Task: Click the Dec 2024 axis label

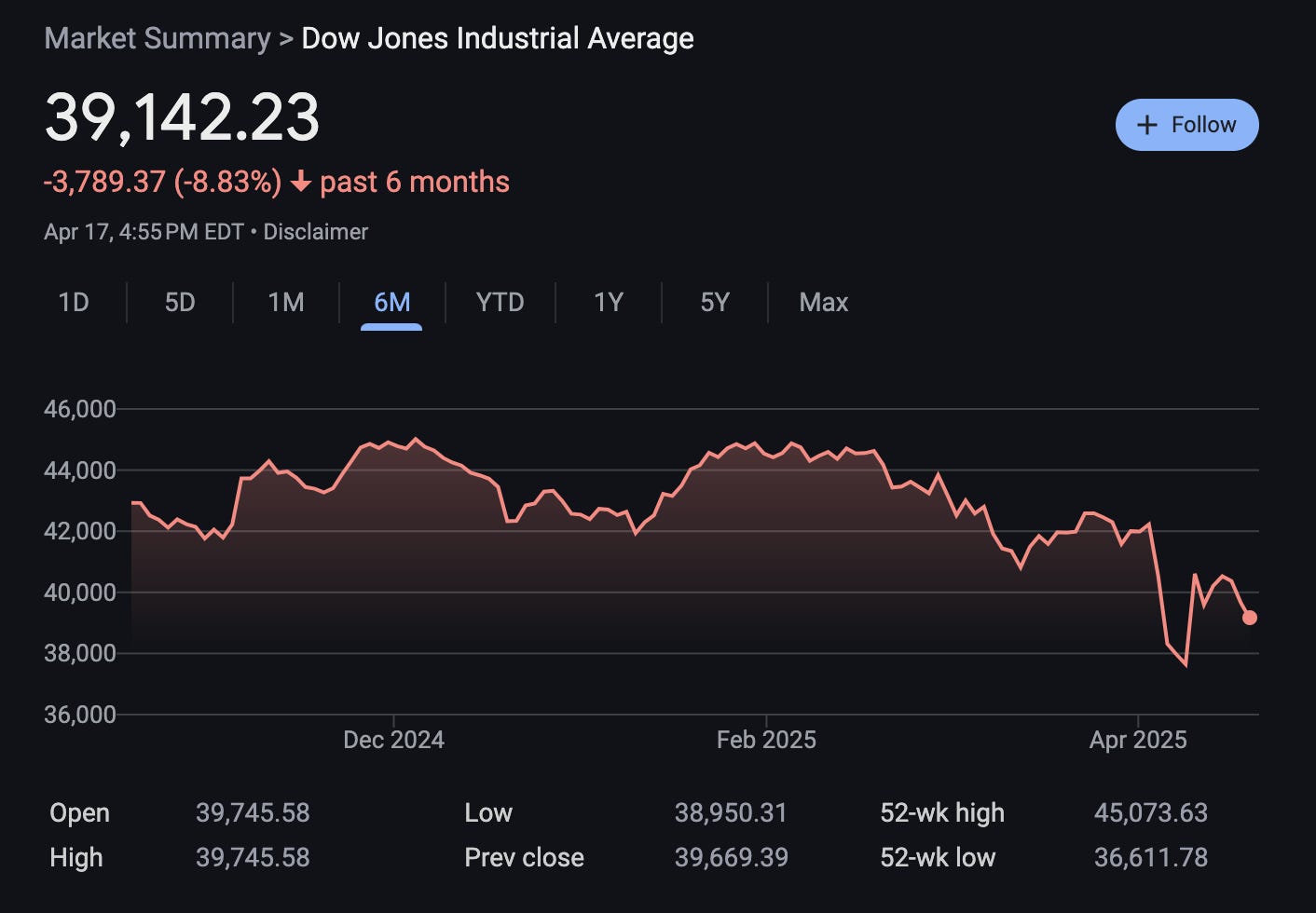Action: tap(393, 740)
